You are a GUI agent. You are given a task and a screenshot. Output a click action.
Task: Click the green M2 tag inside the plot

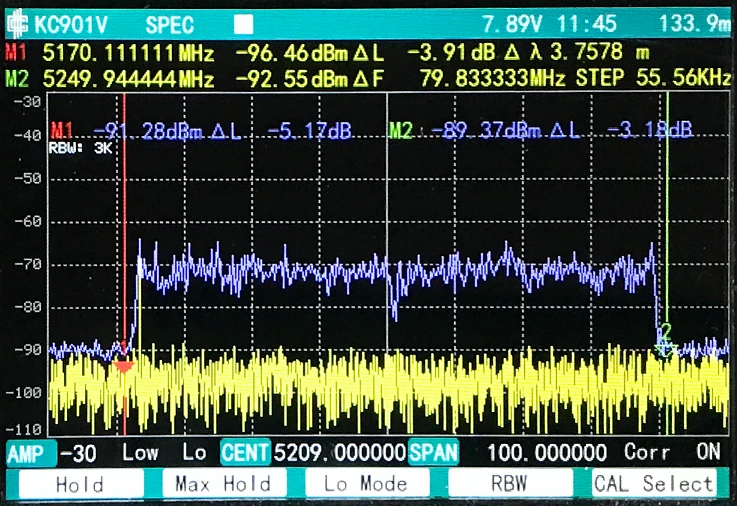tap(401, 130)
